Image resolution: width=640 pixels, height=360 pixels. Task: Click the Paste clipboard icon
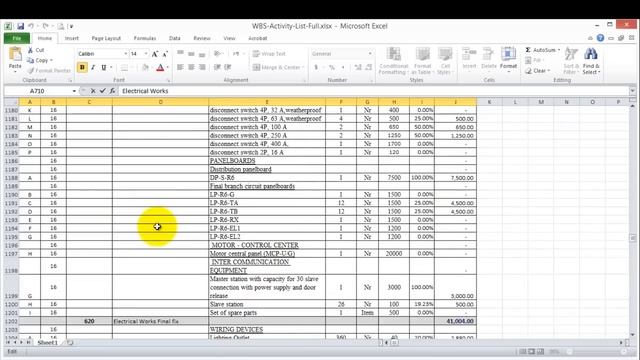coord(15,54)
